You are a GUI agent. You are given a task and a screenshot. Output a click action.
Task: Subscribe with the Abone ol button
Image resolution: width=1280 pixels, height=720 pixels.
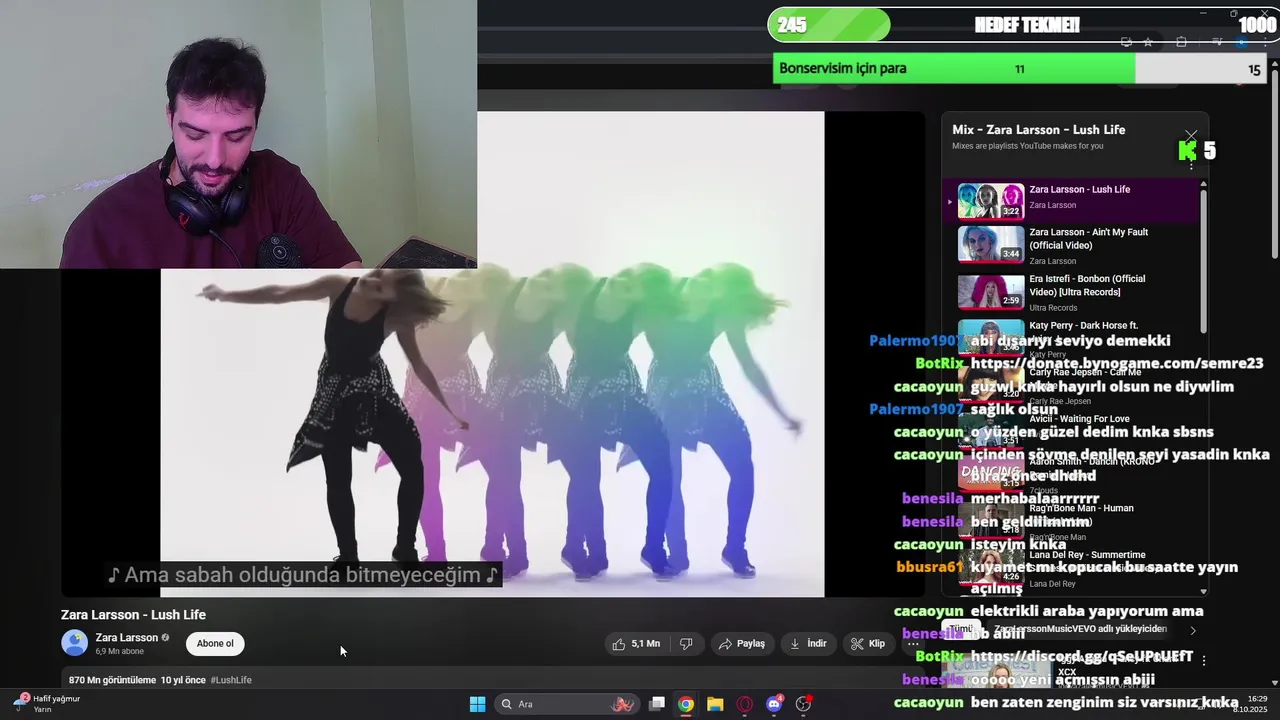215,643
